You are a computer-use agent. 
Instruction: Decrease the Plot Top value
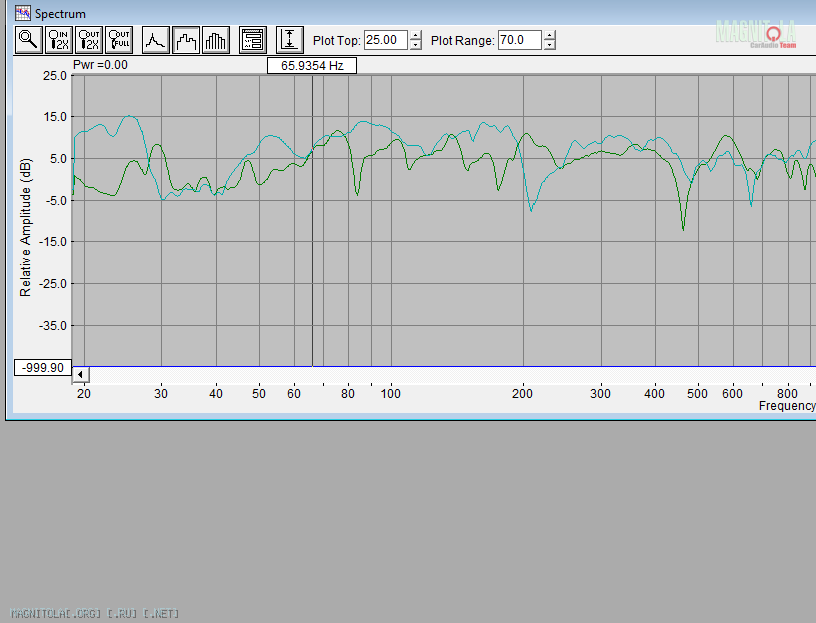pos(416,45)
